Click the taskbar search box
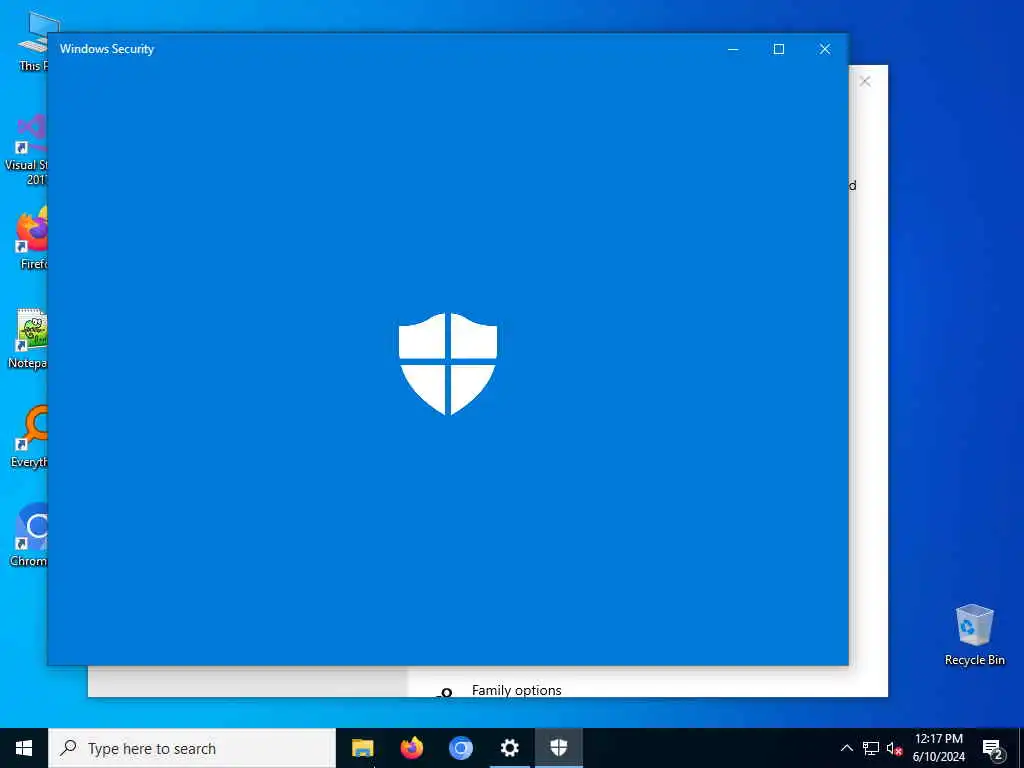 click(x=192, y=748)
